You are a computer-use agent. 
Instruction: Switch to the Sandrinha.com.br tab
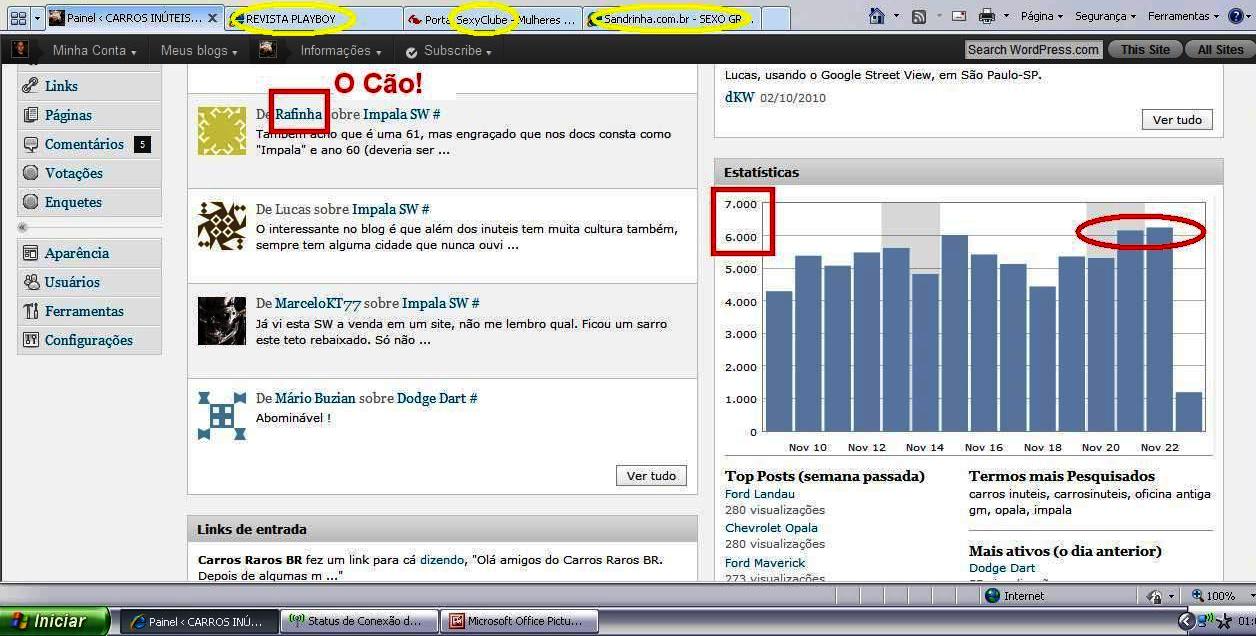tap(672, 19)
